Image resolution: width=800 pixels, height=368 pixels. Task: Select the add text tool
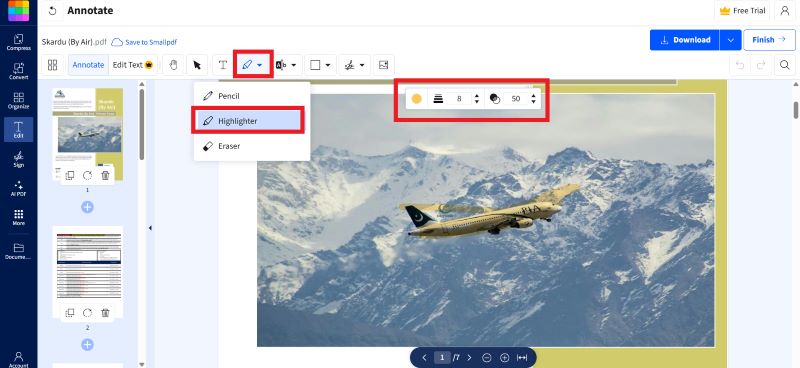coord(223,65)
